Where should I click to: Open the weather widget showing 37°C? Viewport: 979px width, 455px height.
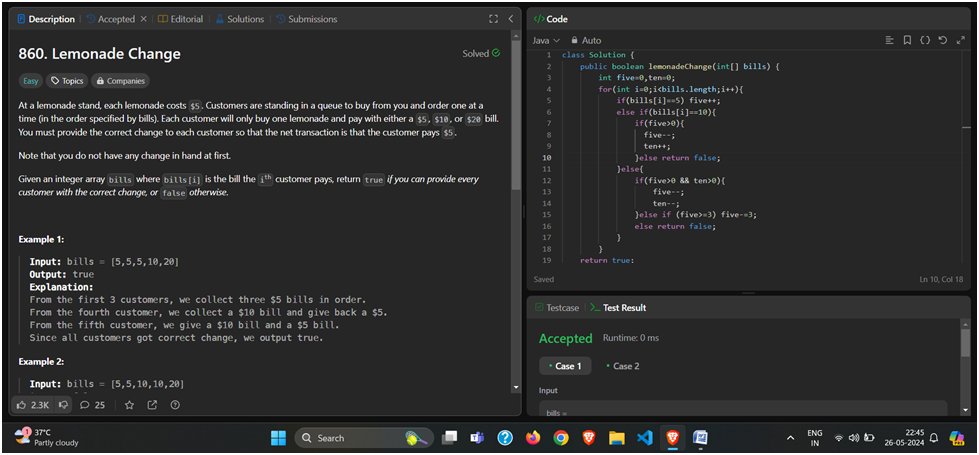click(48, 438)
